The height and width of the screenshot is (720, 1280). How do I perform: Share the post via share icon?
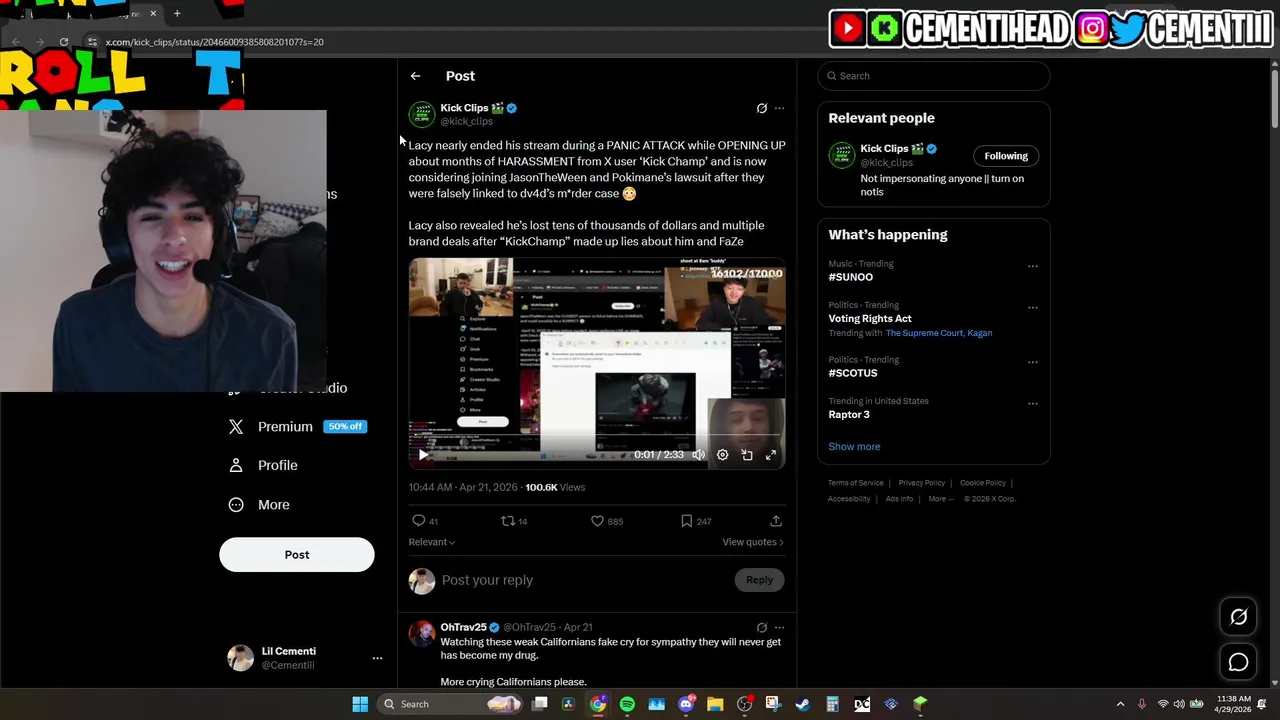click(776, 521)
